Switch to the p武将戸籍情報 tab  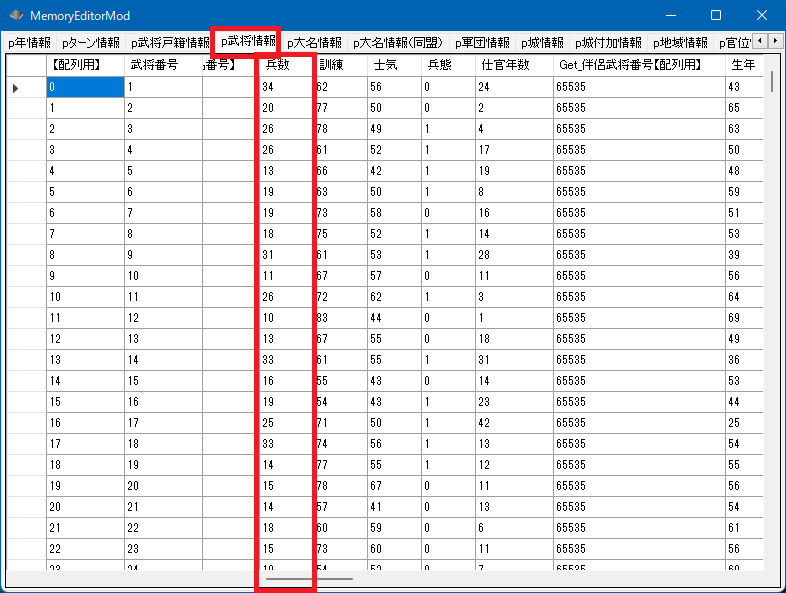click(169, 43)
